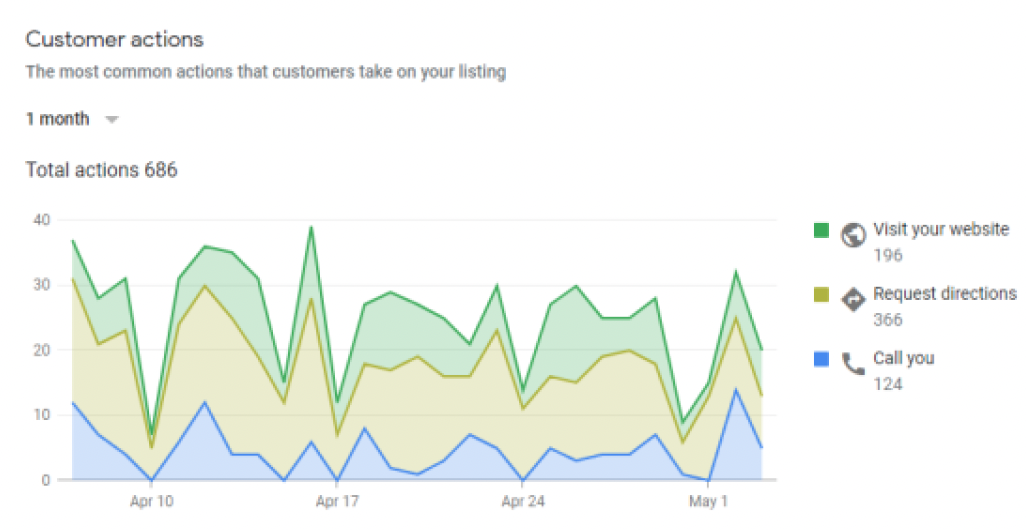Viewport: 1026px width, 530px height.
Task: Click the olive Request directions legend swatch
Action: 821,295
